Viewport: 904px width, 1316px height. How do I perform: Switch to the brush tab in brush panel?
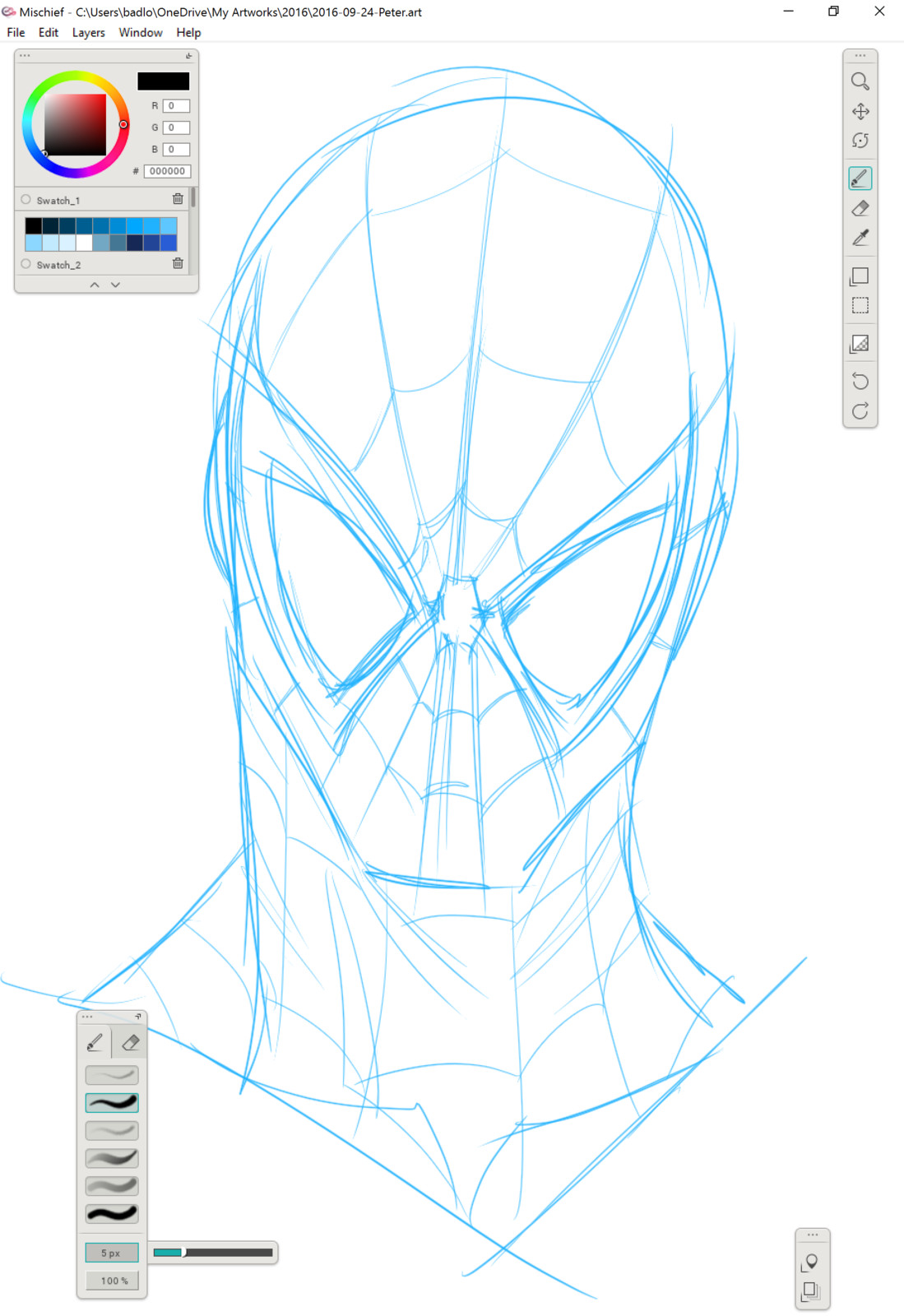(95, 1042)
